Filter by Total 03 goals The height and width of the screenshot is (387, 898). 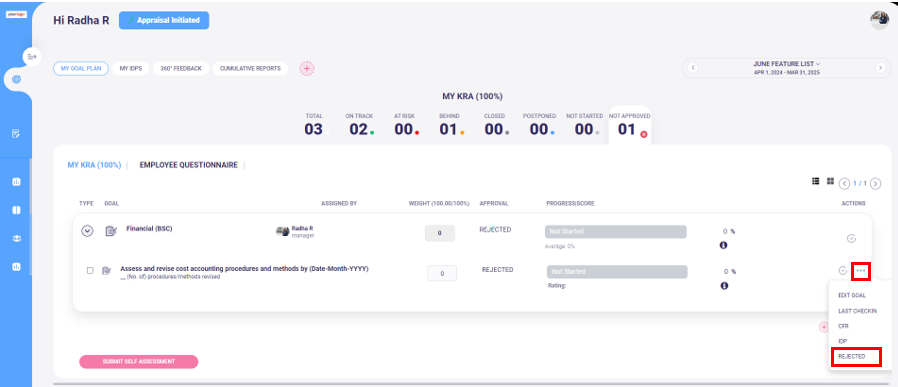click(314, 125)
